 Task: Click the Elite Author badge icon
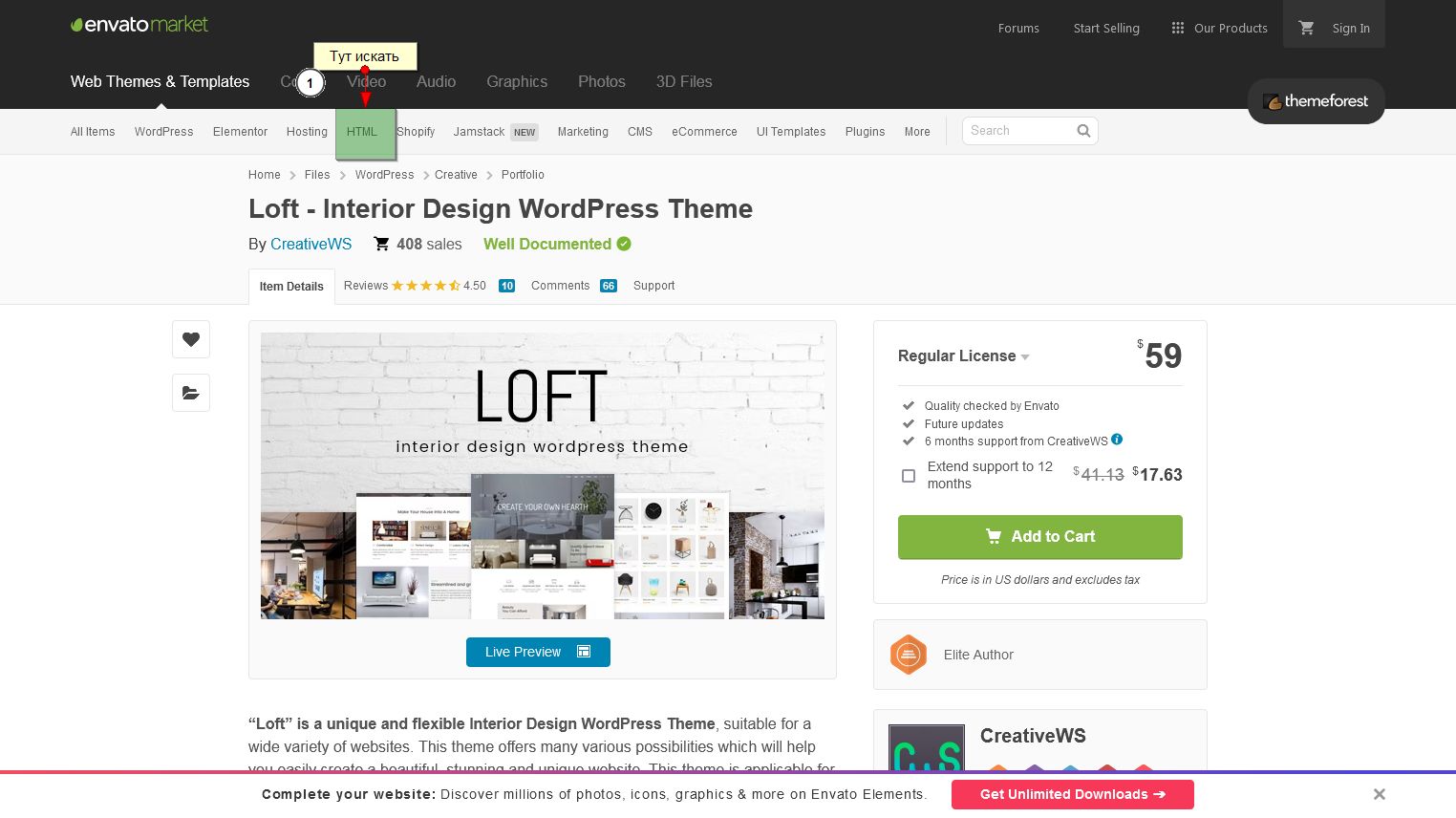tap(909, 655)
